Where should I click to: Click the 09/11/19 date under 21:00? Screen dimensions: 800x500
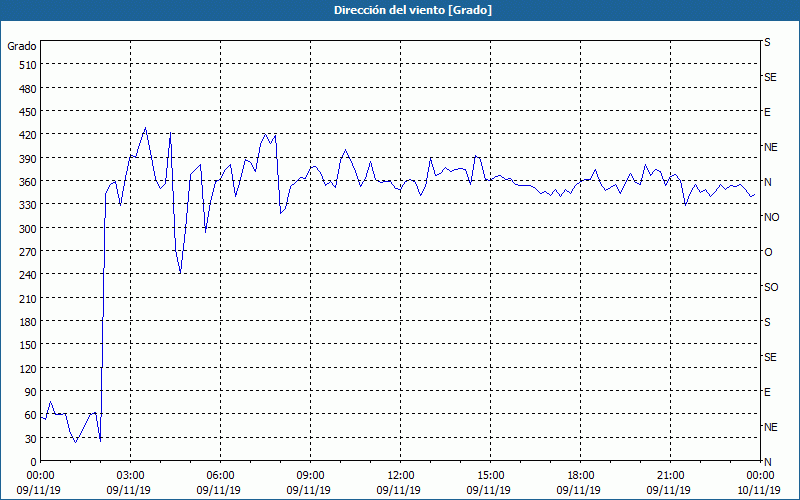pos(668,490)
